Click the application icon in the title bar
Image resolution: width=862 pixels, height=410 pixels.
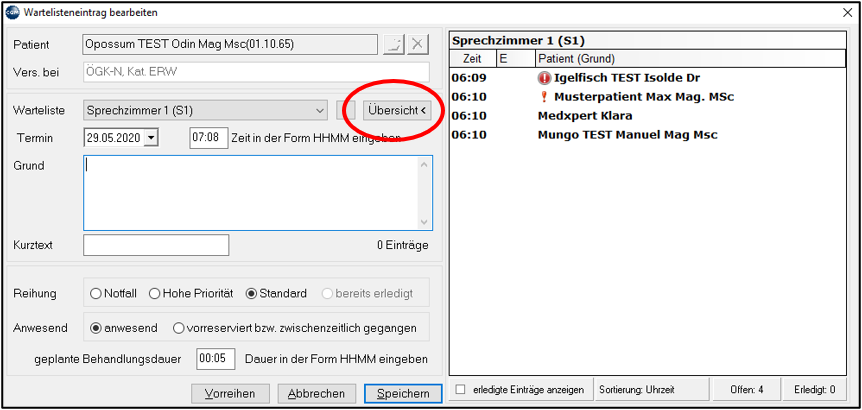(x=12, y=13)
